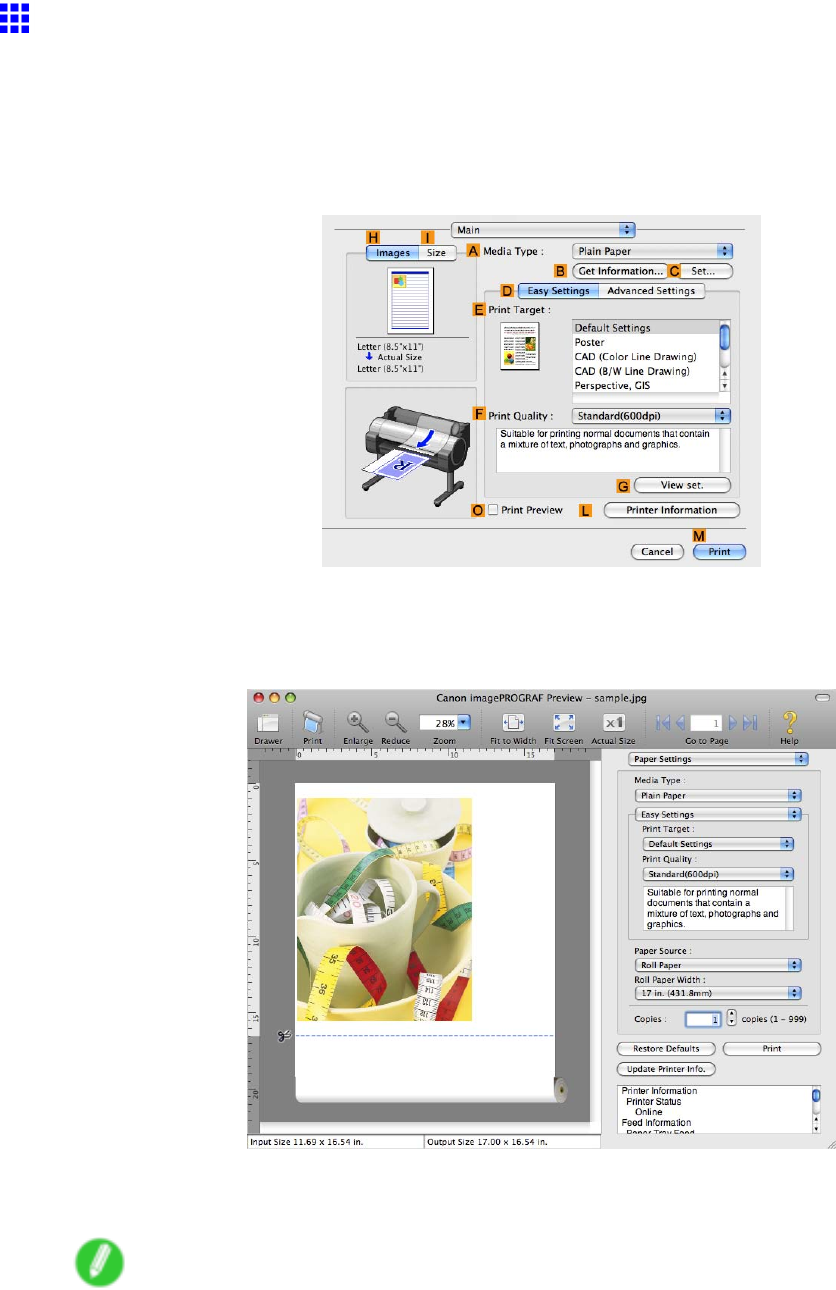836x1290 pixels.
Task: Click the Get Information button
Action: tap(620, 270)
